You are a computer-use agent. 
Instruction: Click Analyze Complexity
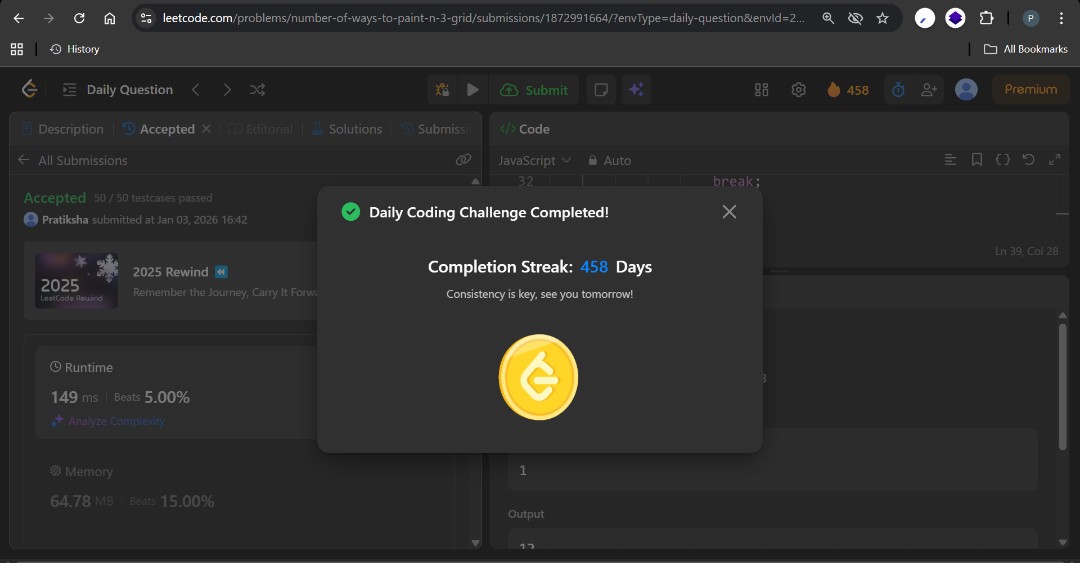tap(108, 421)
